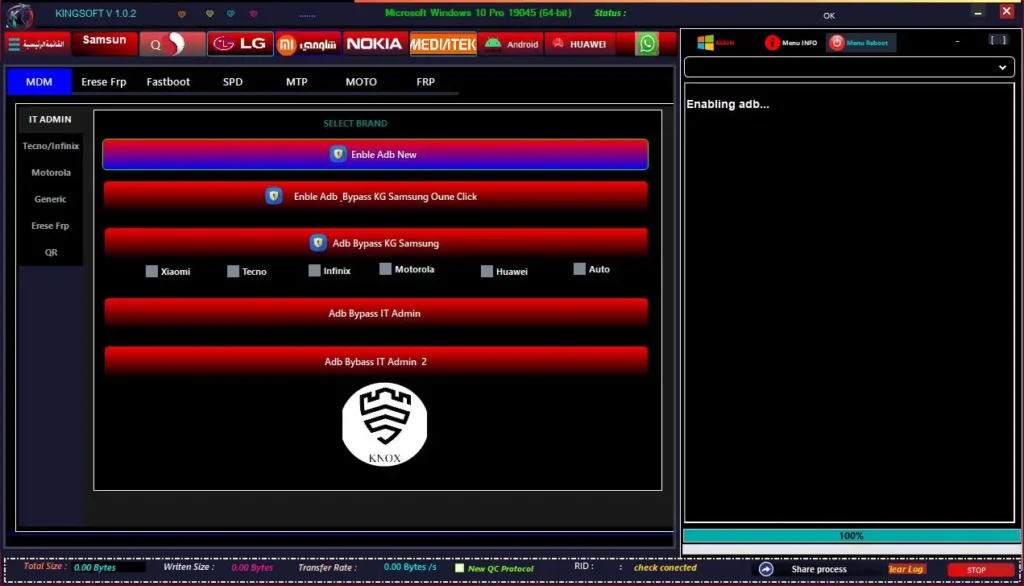Click the bracket icon in log toolbar
The height and width of the screenshot is (586, 1024).
(998, 41)
